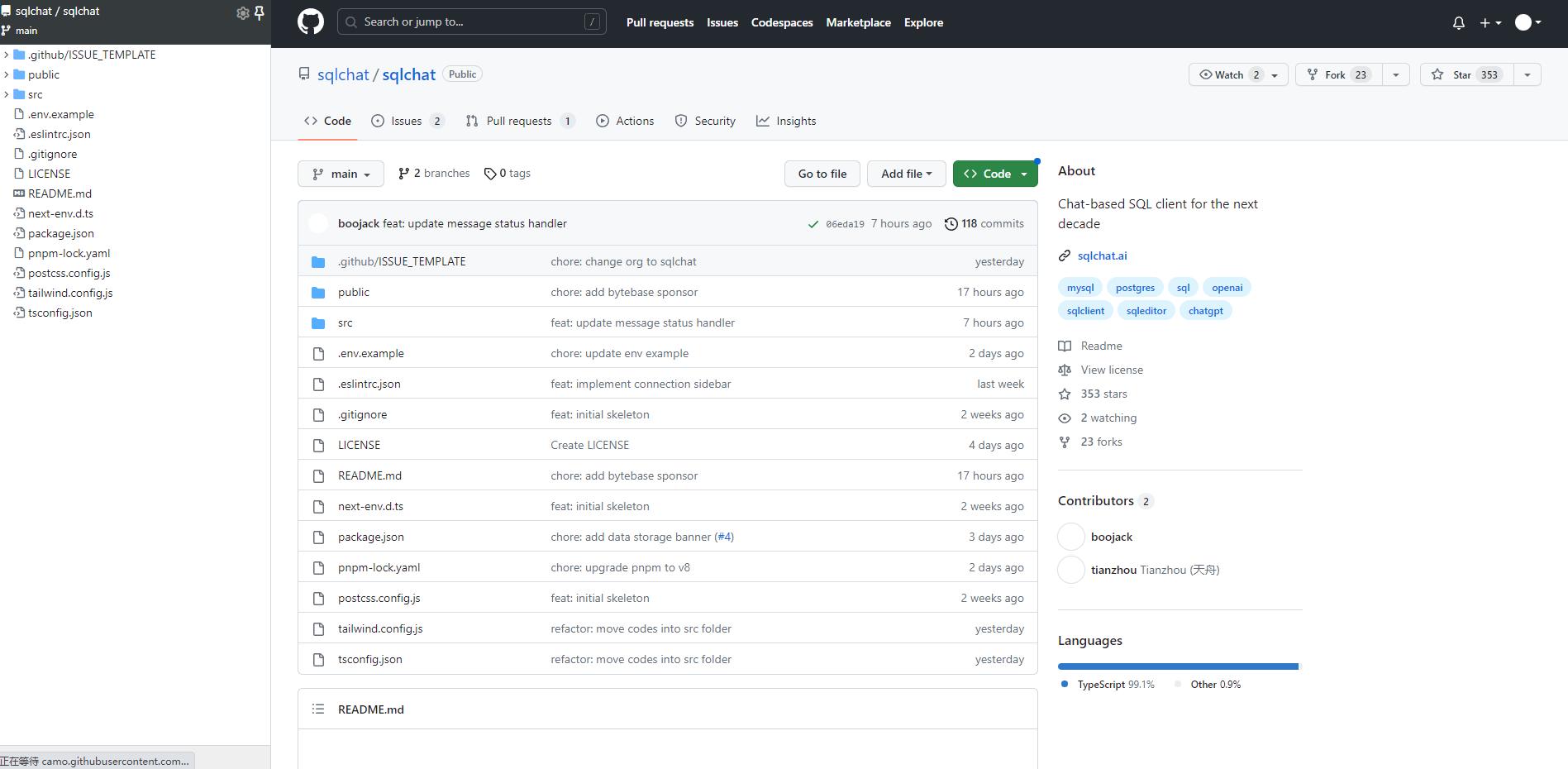The width and height of the screenshot is (1568, 769).
Task: Open the 118 commits link
Action: (x=984, y=224)
